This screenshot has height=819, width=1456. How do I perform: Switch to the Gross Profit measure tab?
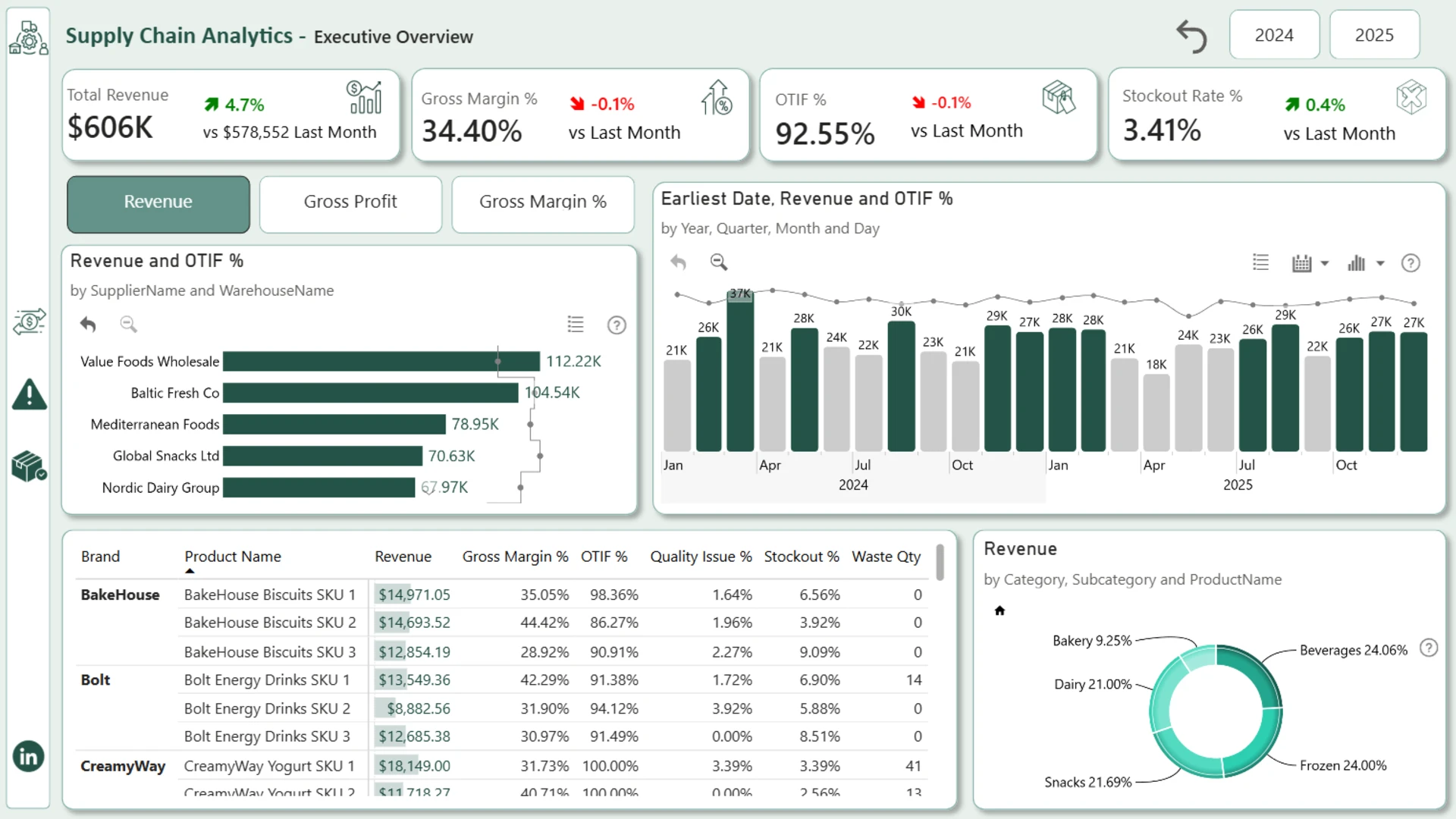tap(350, 204)
